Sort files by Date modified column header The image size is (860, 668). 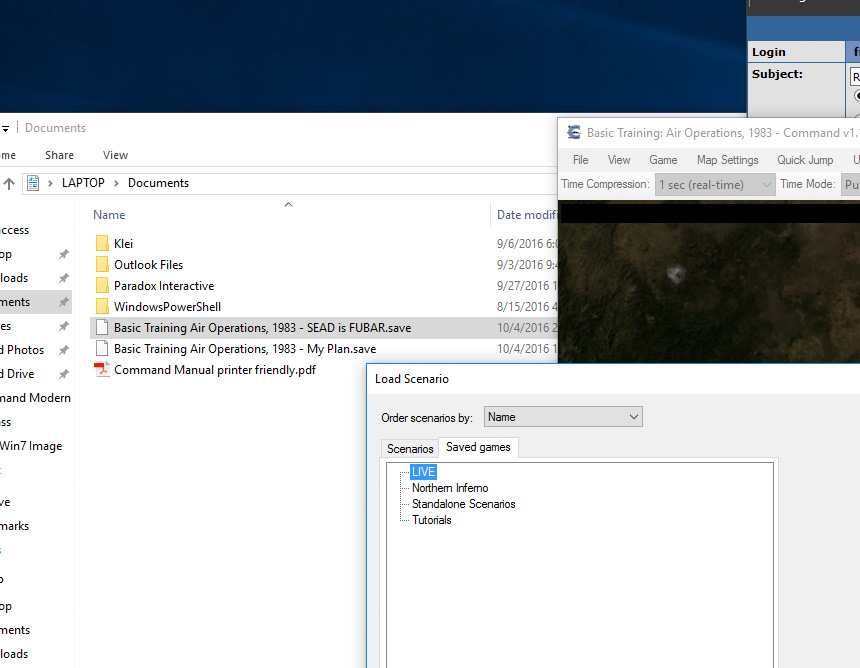pos(525,214)
